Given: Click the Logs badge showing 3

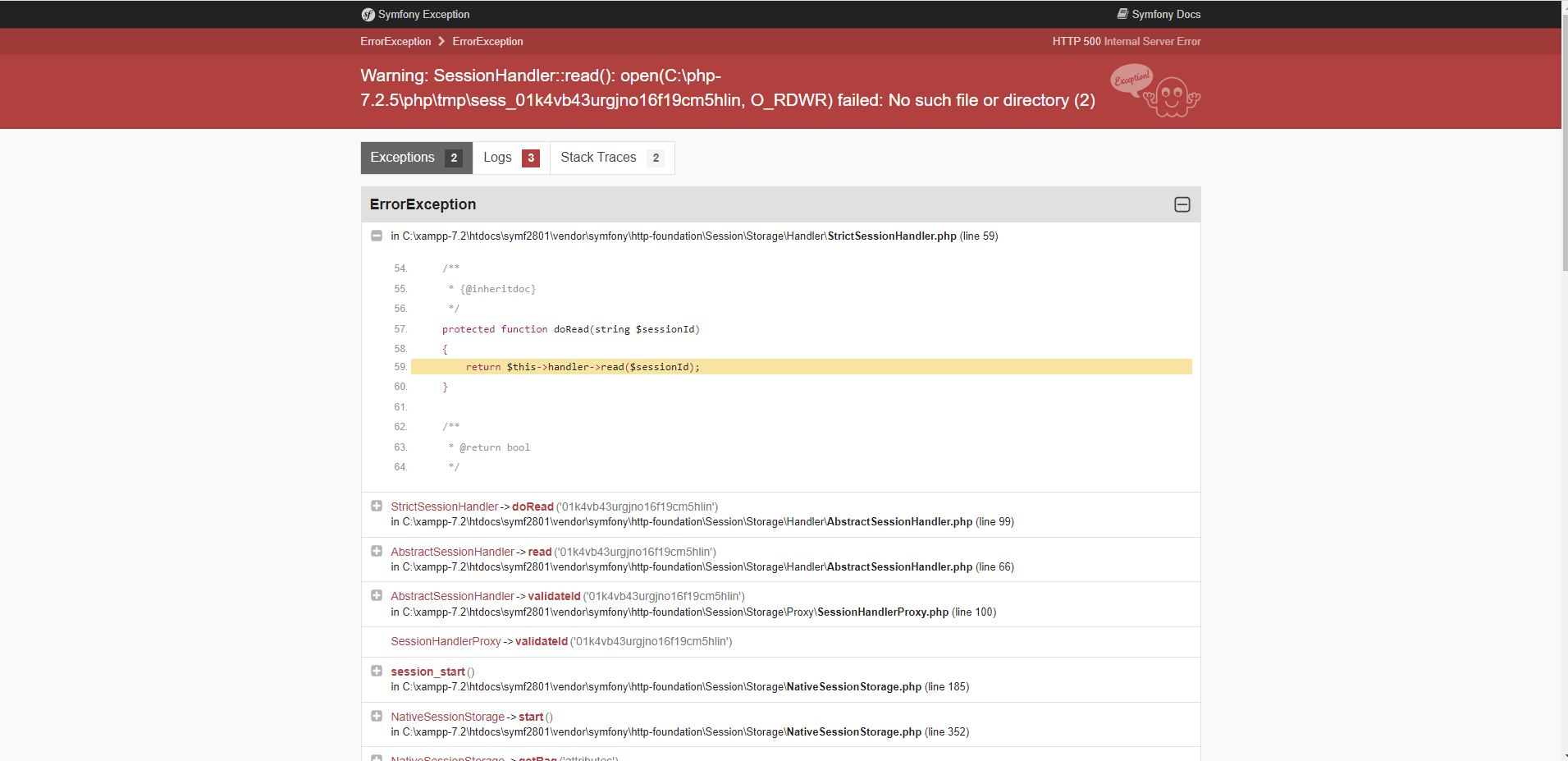Looking at the screenshot, I should tap(530, 157).
